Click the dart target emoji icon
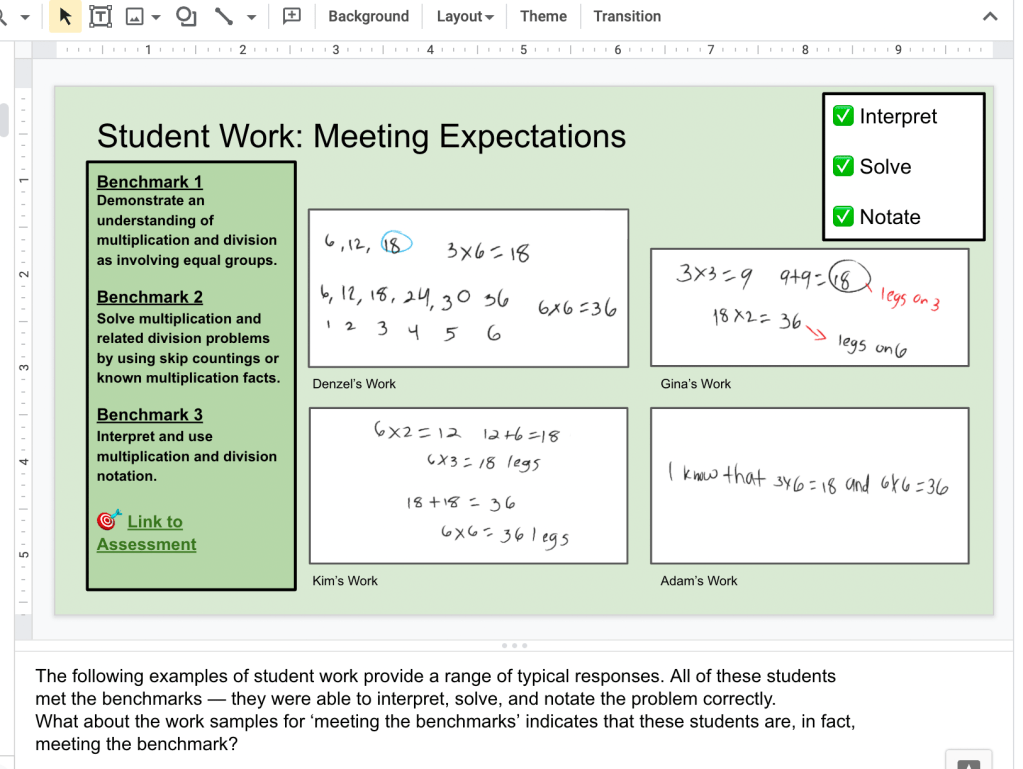The image size is (1023, 769). [109, 520]
